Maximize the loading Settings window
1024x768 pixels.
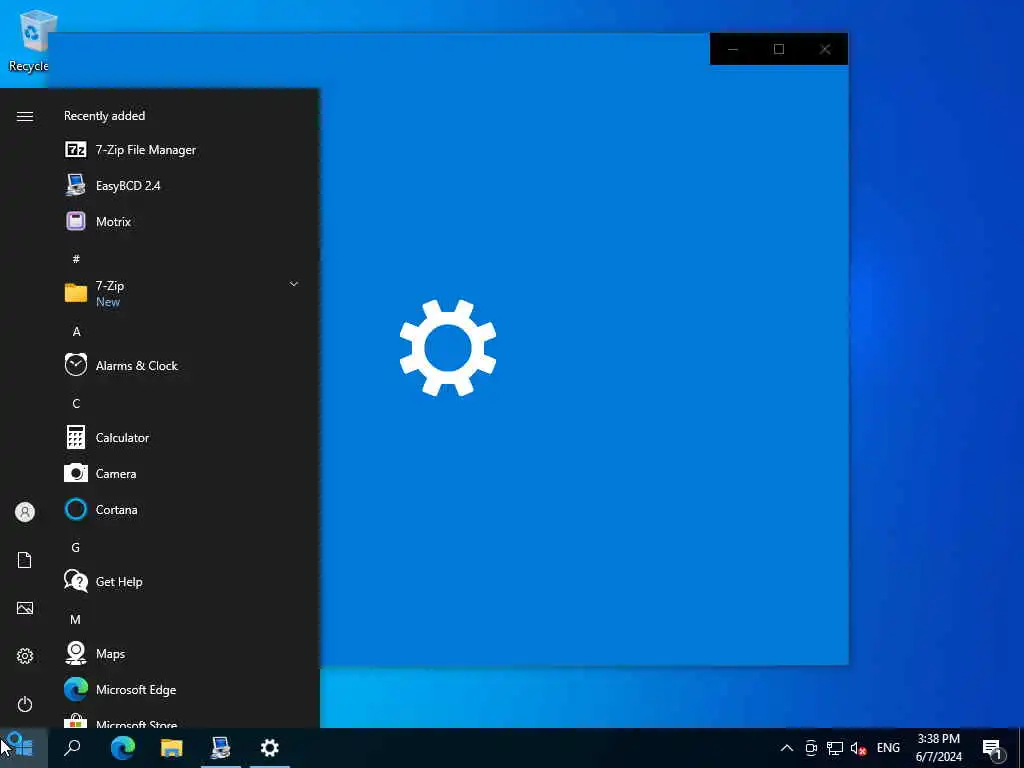779,49
